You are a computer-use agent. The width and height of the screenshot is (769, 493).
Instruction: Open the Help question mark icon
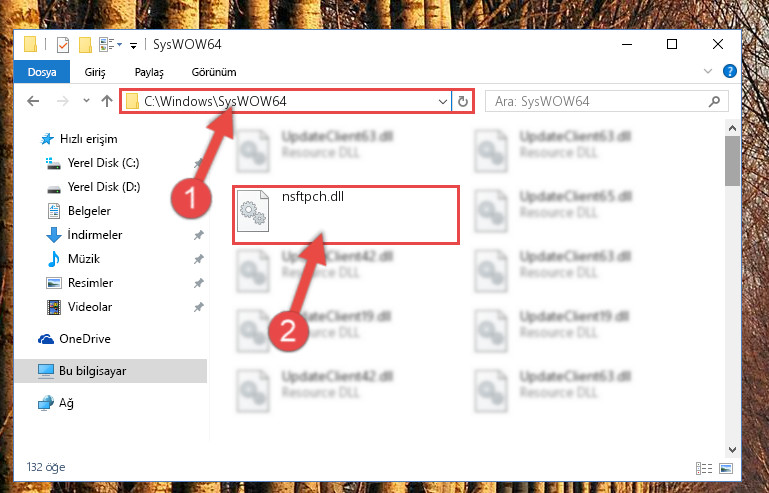tap(729, 72)
